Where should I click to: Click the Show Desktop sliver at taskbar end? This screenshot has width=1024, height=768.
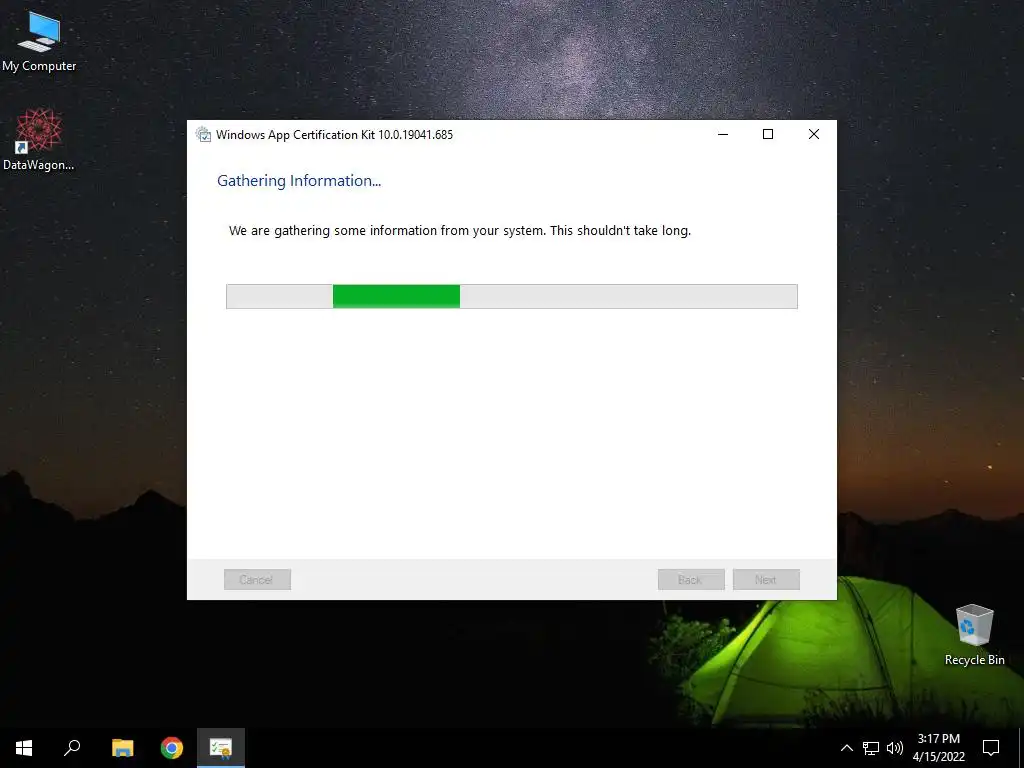(x=1021, y=748)
